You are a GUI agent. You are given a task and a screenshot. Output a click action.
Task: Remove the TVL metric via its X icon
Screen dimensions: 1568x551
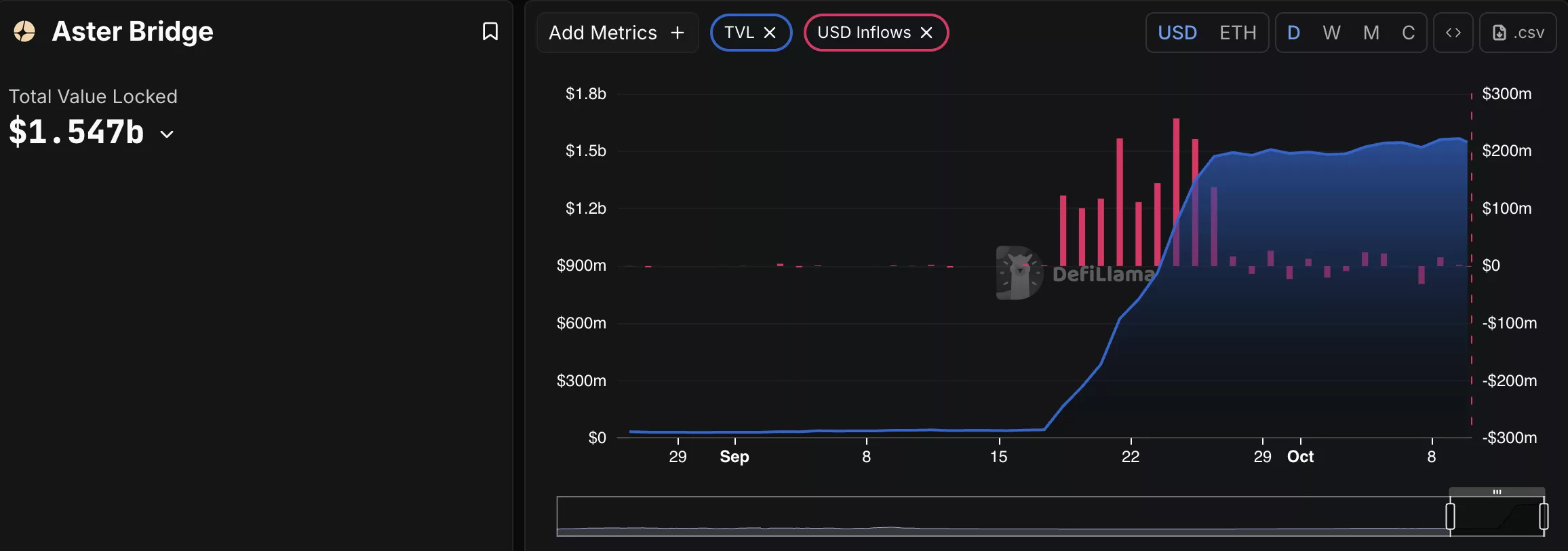770,32
